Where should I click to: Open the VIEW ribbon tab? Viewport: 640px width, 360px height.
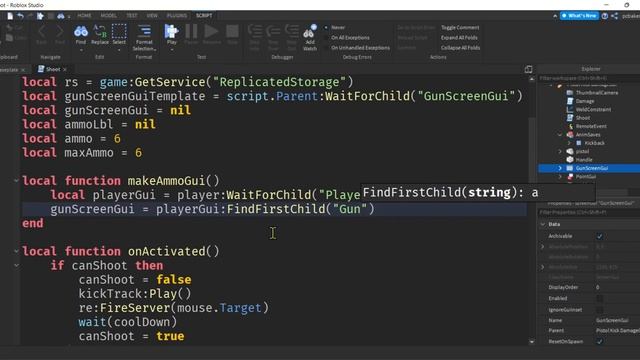click(152, 16)
